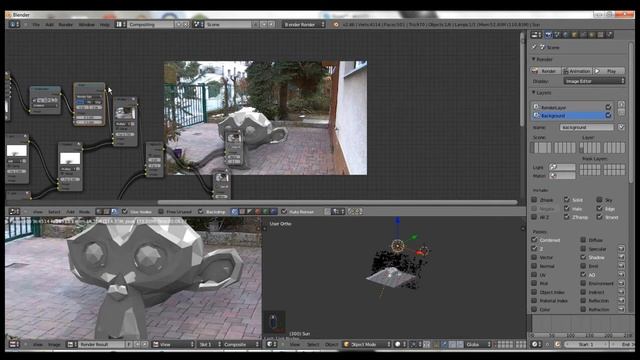This screenshot has width=640, height=360.
Task: Click the Material override field
Action: pos(562,176)
